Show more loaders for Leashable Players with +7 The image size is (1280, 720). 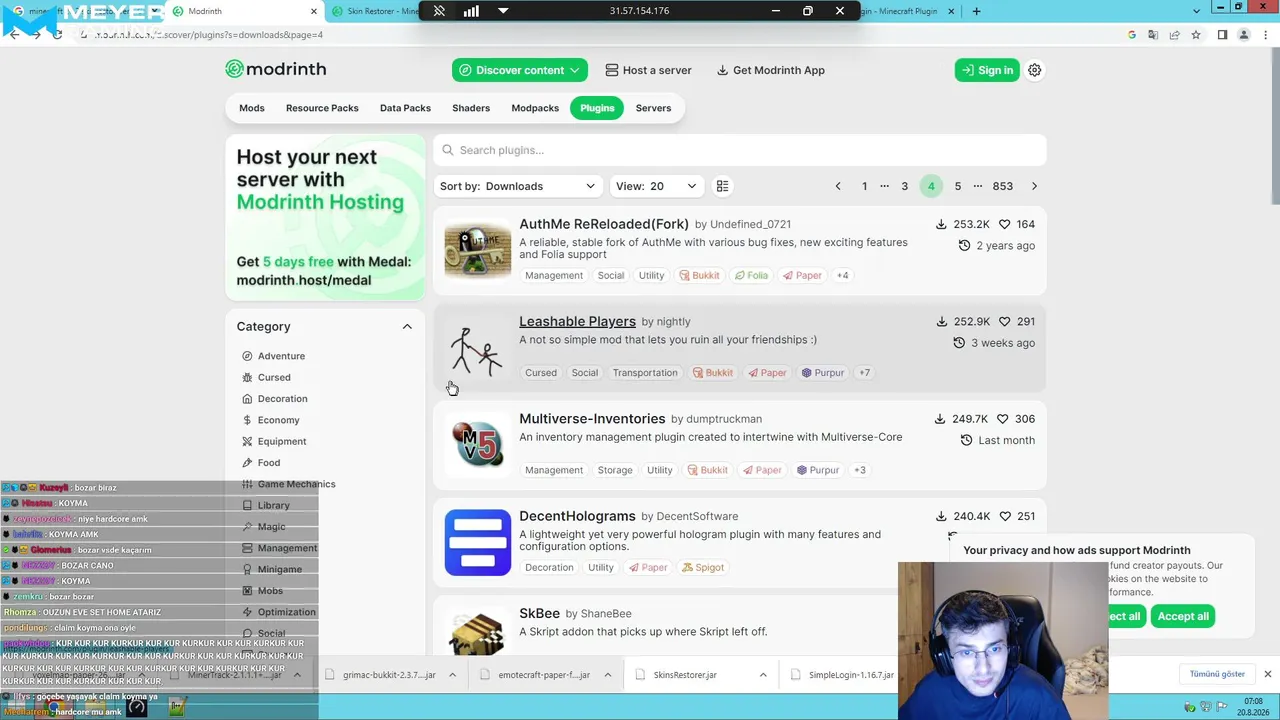pyautogui.click(x=864, y=373)
